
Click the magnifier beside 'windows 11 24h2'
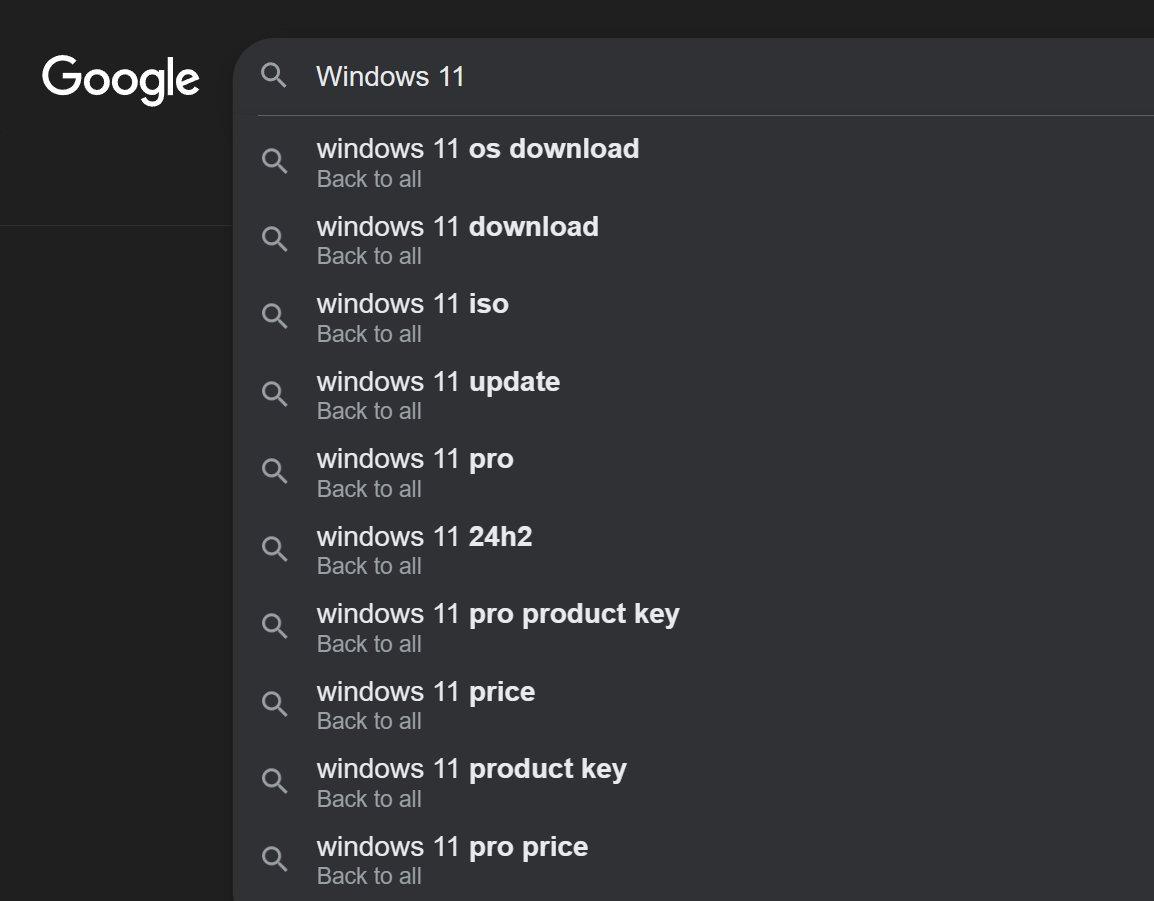(x=275, y=548)
